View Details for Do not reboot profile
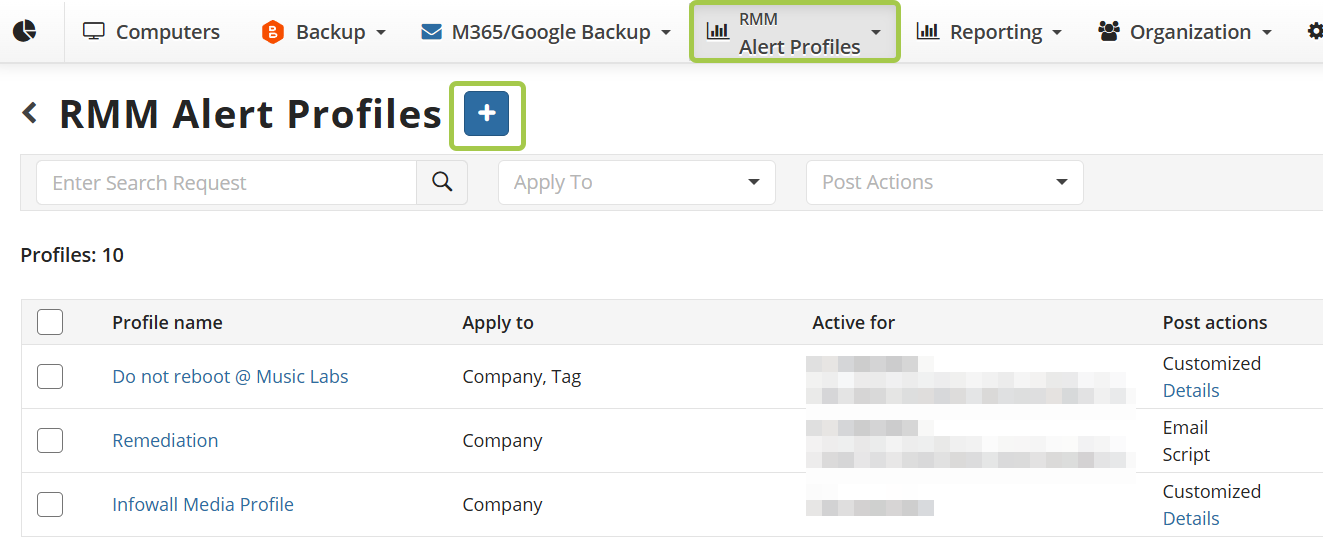 pyautogui.click(x=1191, y=390)
